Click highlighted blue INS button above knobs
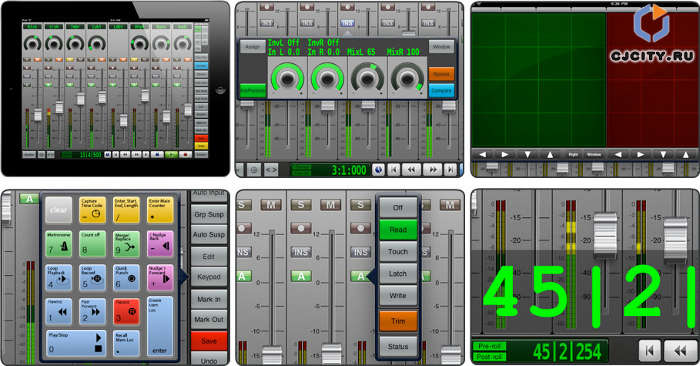700x366 pixels. click(347, 22)
